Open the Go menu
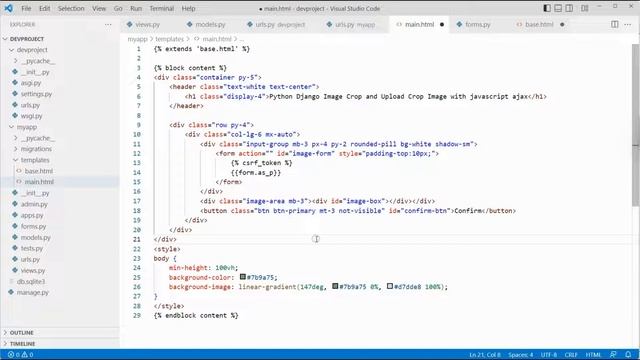Screen dimensions: 640x360 coord(118,8)
